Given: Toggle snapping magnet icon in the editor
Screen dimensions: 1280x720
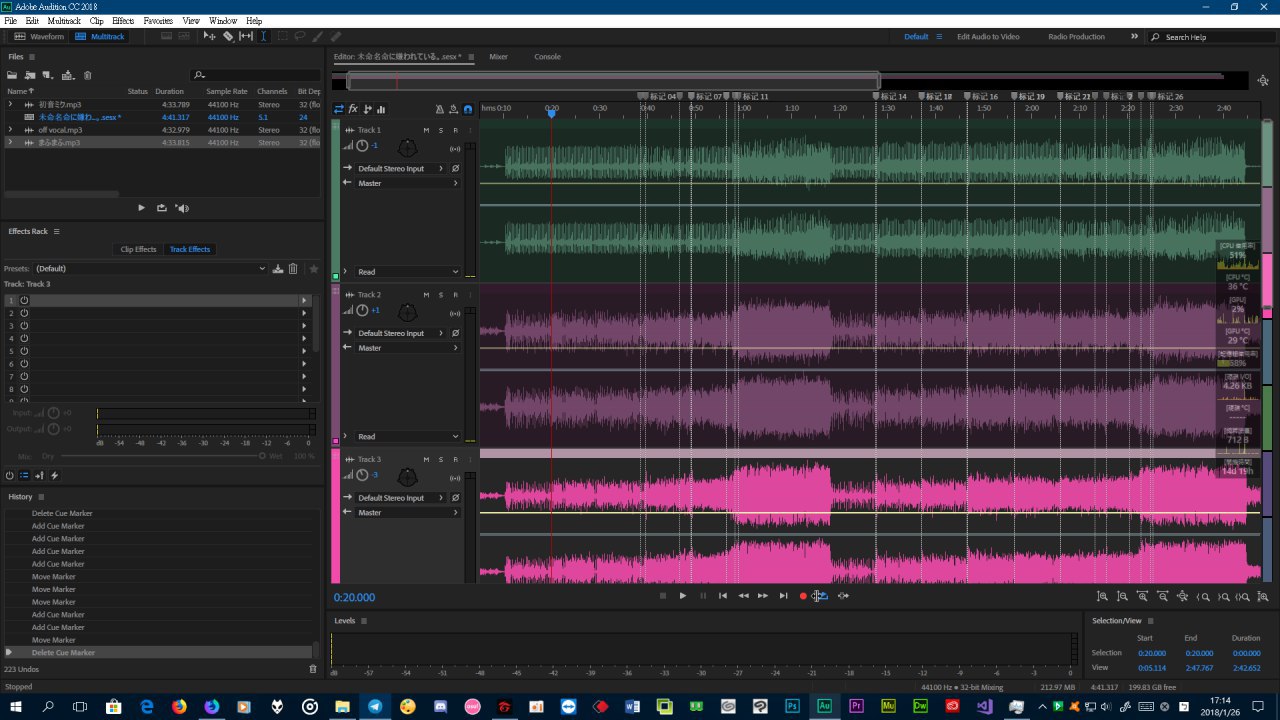Looking at the screenshot, I should 467,109.
